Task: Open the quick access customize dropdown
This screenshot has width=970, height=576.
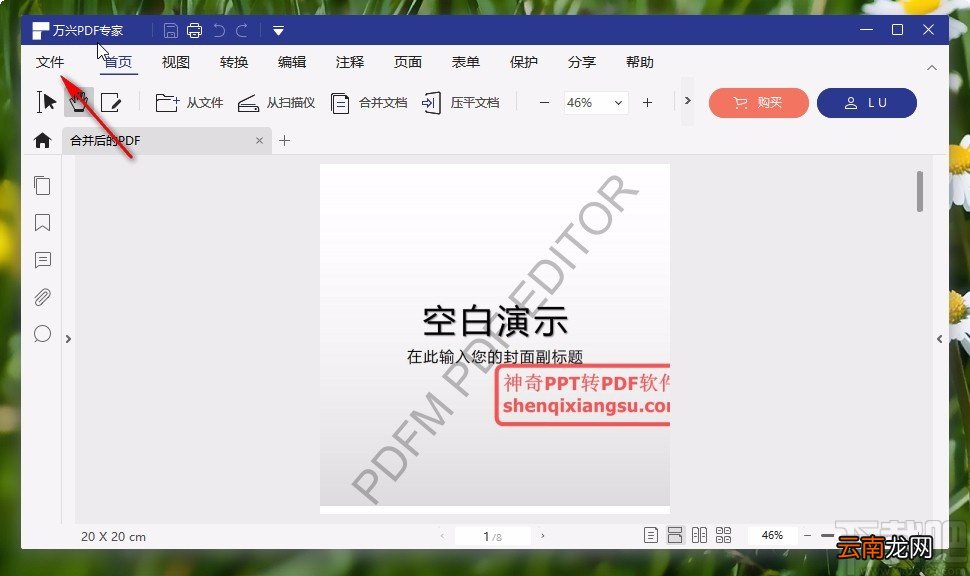Action: [x=278, y=30]
